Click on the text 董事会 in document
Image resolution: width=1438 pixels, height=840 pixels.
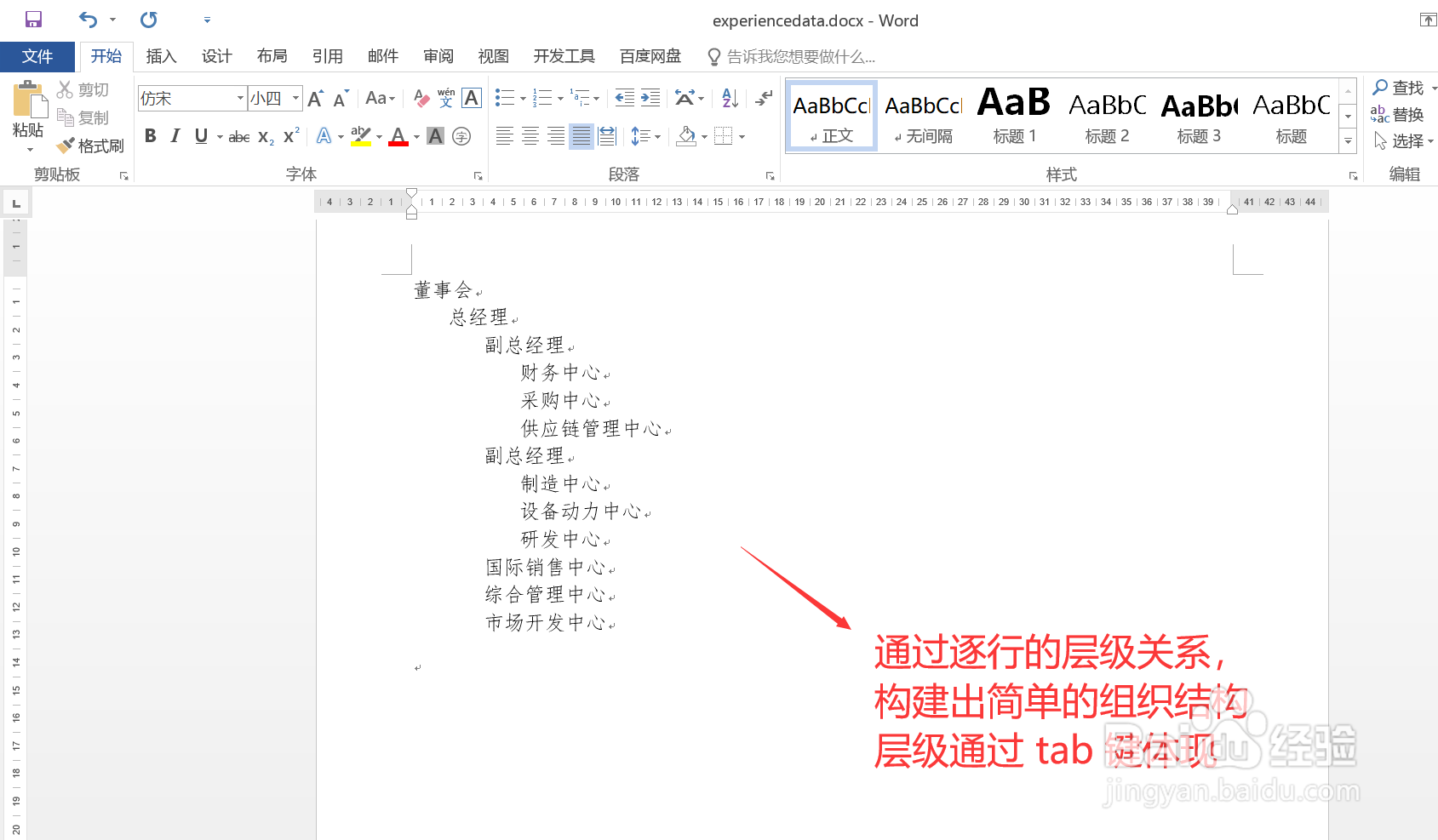pyautogui.click(x=443, y=290)
